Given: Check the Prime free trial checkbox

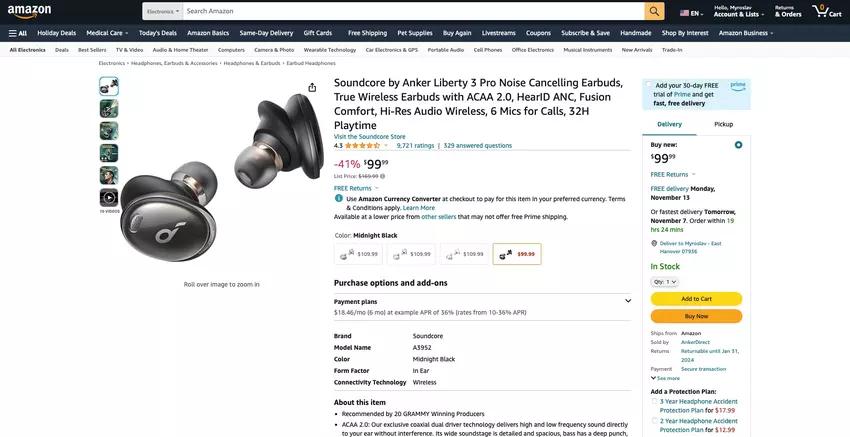Looking at the screenshot, I should (649, 86).
